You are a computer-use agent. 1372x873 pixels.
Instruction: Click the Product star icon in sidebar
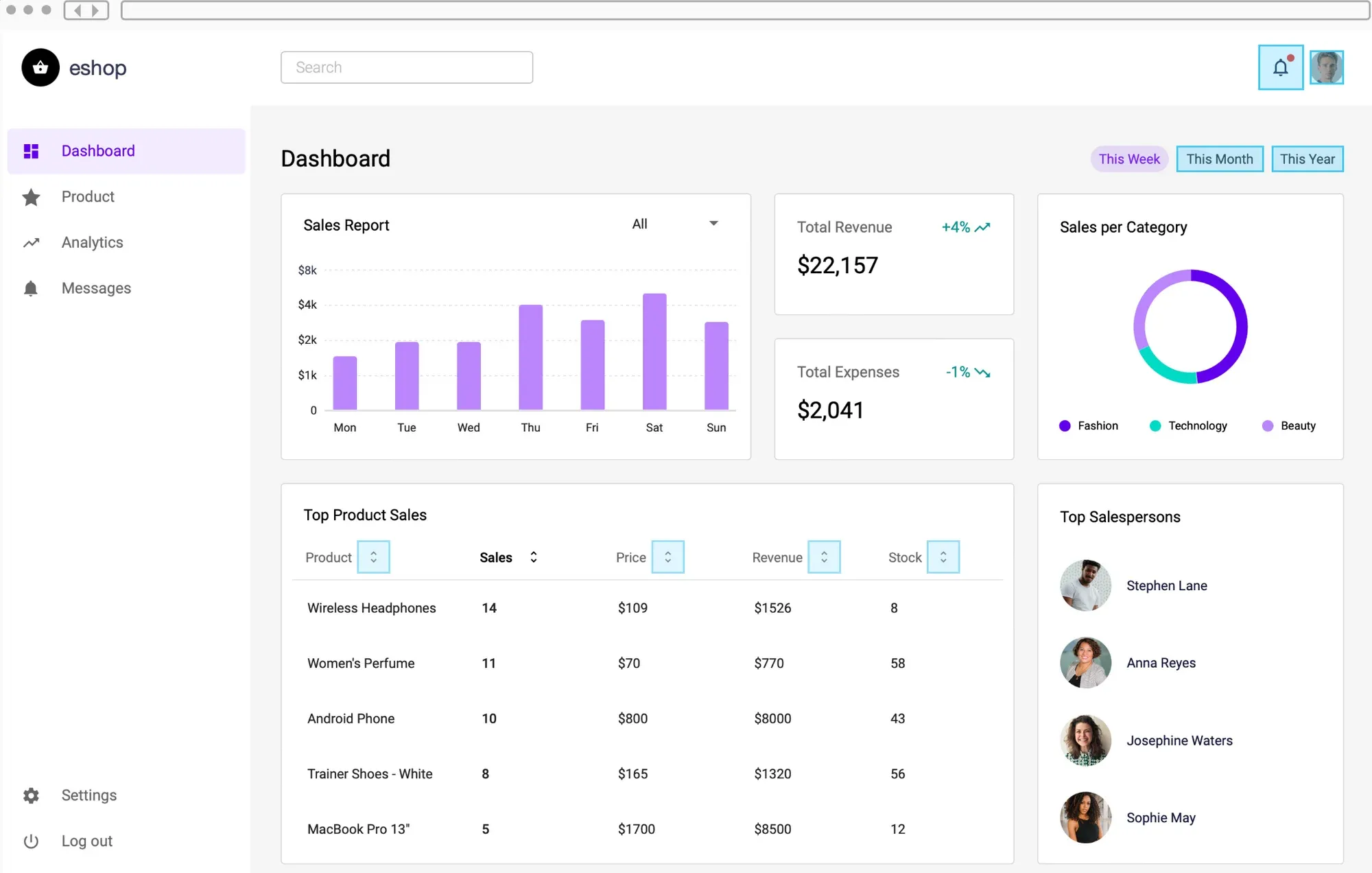[31, 197]
